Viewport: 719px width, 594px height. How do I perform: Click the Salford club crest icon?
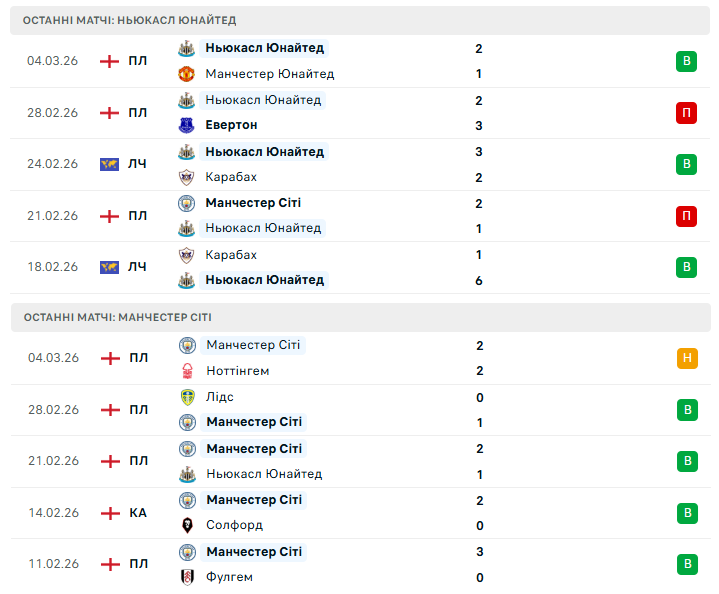pyautogui.click(x=187, y=525)
